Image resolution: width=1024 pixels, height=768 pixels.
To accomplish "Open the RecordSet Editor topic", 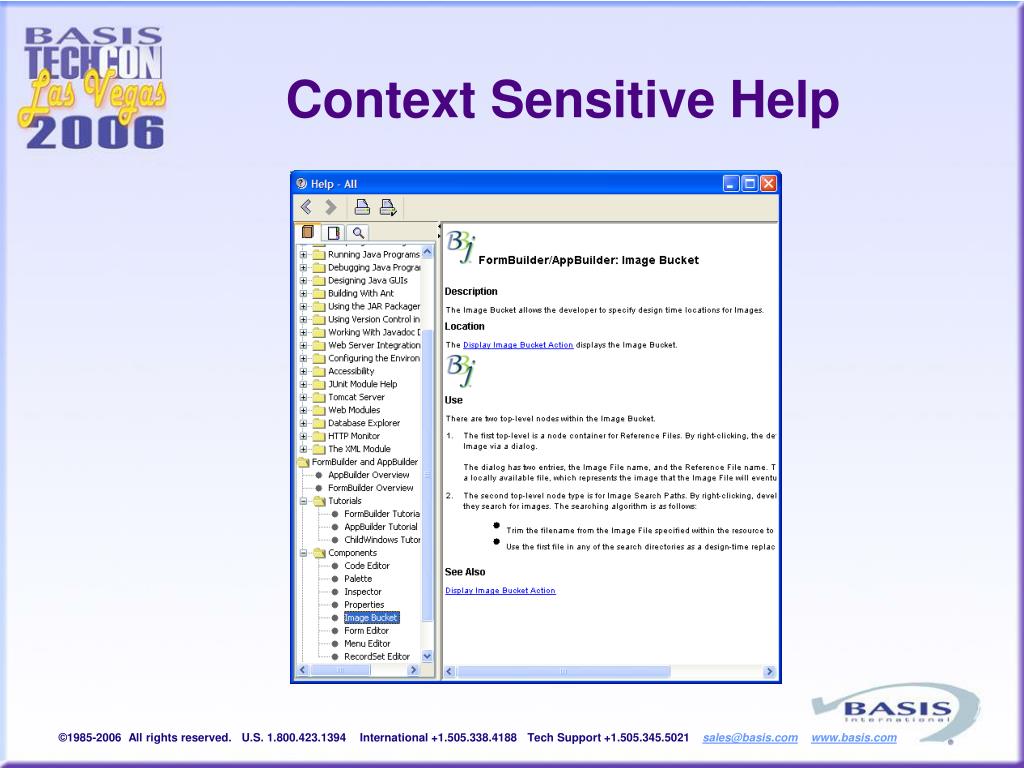I will 377,657.
